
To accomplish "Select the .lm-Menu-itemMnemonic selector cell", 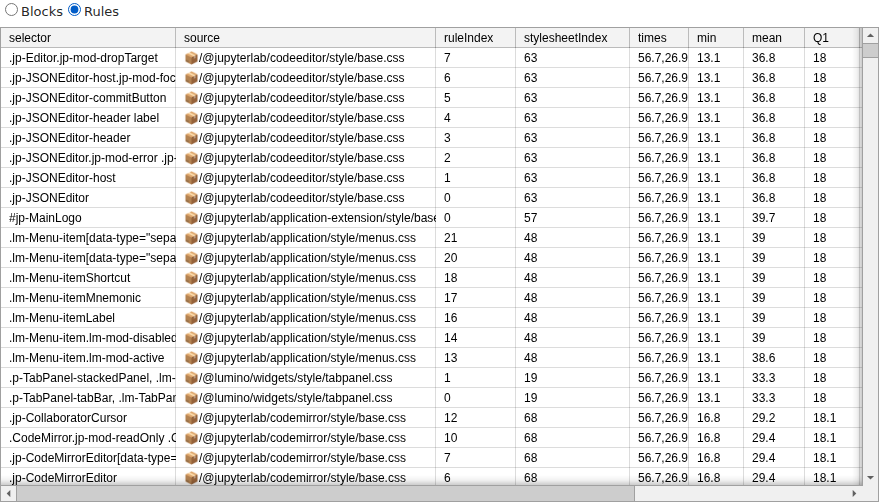I will 88,298.
